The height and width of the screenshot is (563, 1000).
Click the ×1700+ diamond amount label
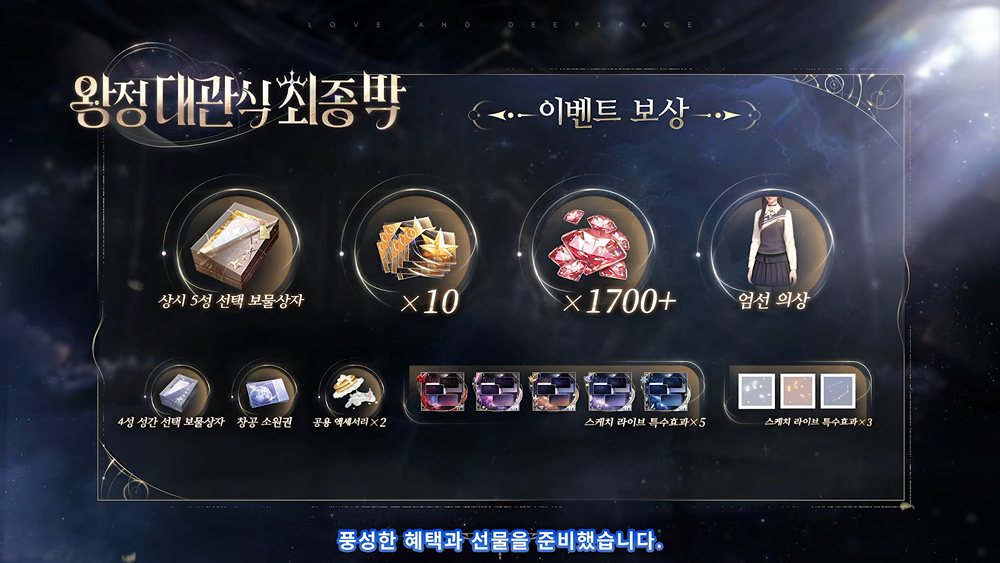pyautogui.click(x=619, y=302)
